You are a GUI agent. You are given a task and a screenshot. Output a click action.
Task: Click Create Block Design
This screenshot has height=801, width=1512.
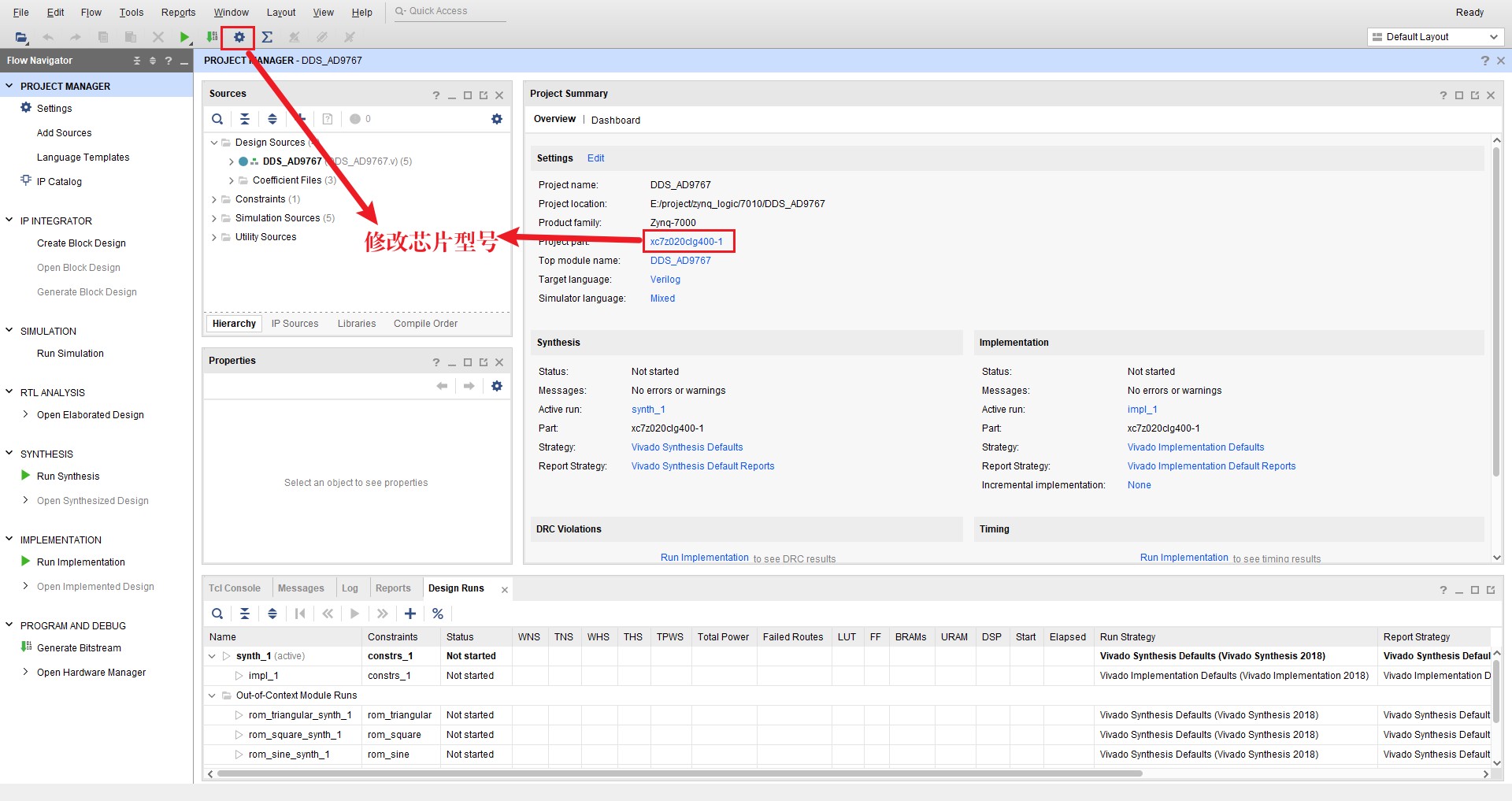(81, 243)
